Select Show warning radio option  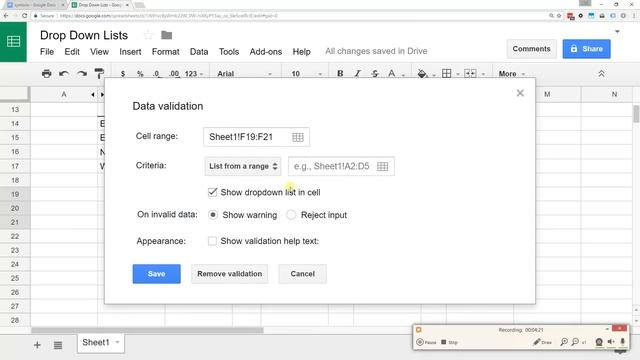pyautogui.click(x=213, y=215)
